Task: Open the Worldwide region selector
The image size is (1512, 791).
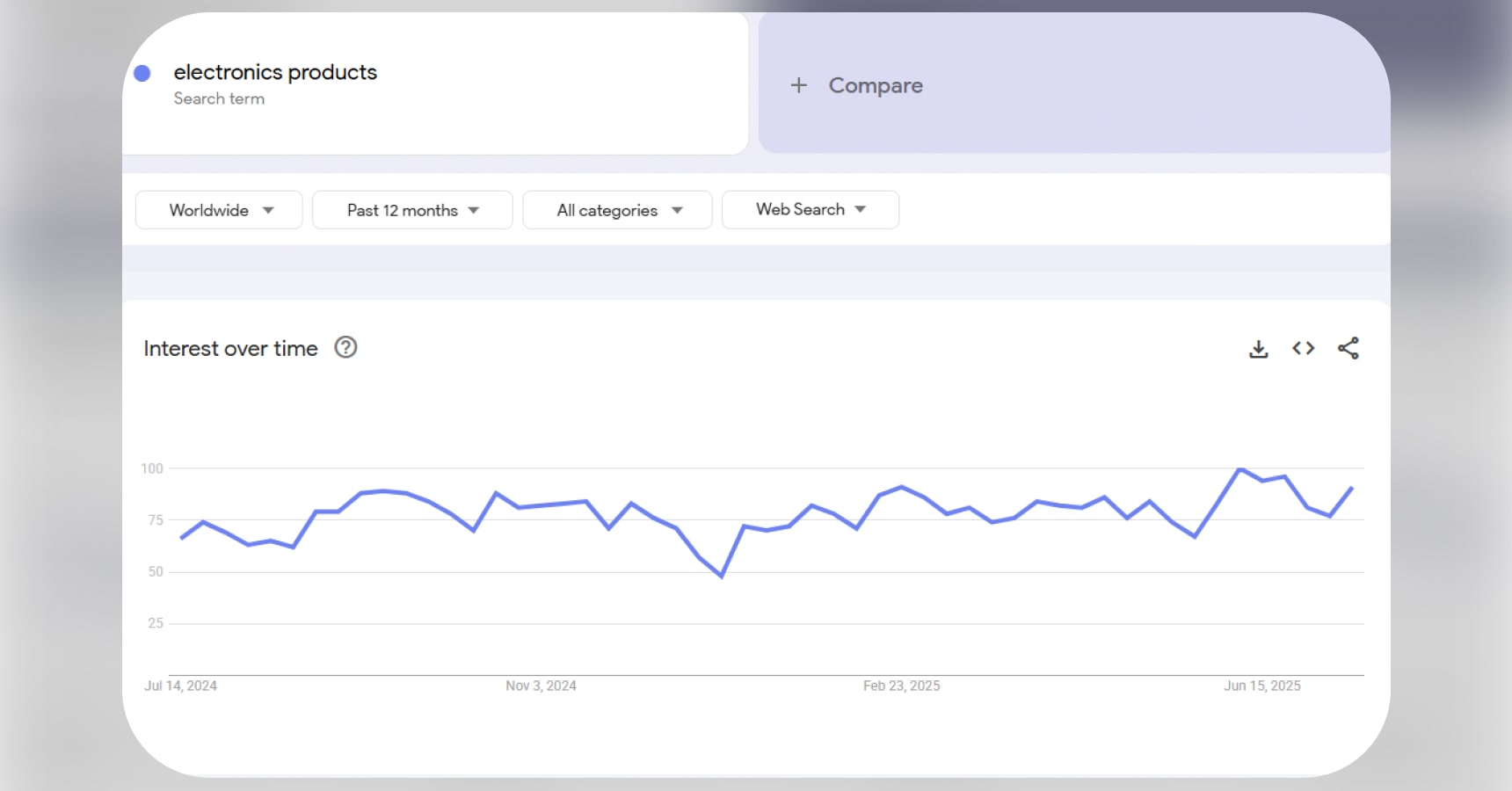Action: (218, 209)
